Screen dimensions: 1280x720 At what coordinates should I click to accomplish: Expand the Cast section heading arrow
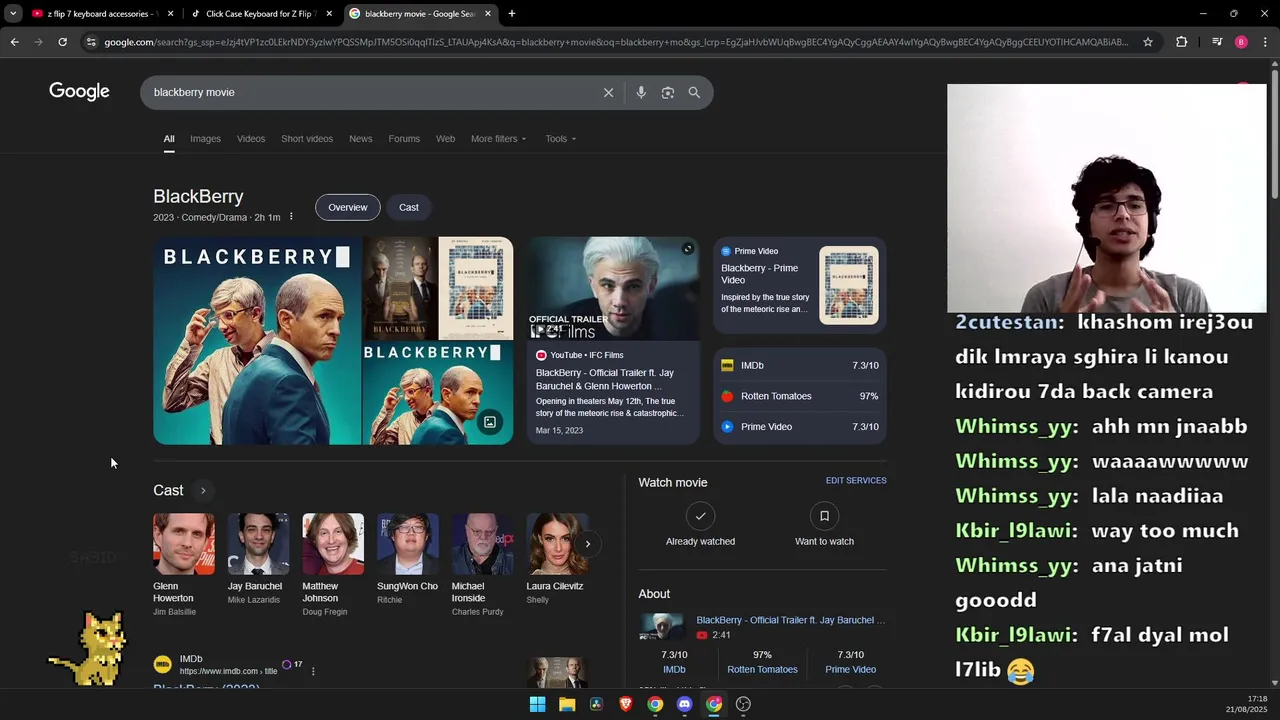[x=203, y=490]
